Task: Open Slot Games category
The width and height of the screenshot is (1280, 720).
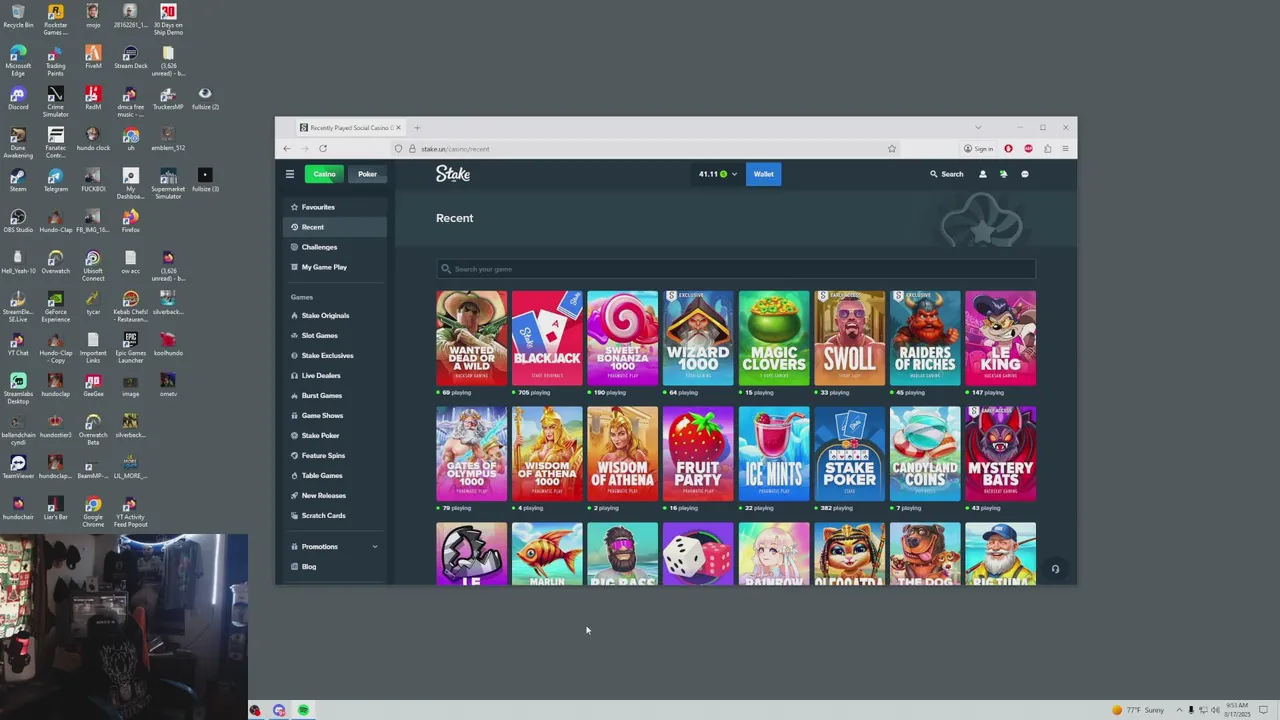Action: tap(335, 335)
